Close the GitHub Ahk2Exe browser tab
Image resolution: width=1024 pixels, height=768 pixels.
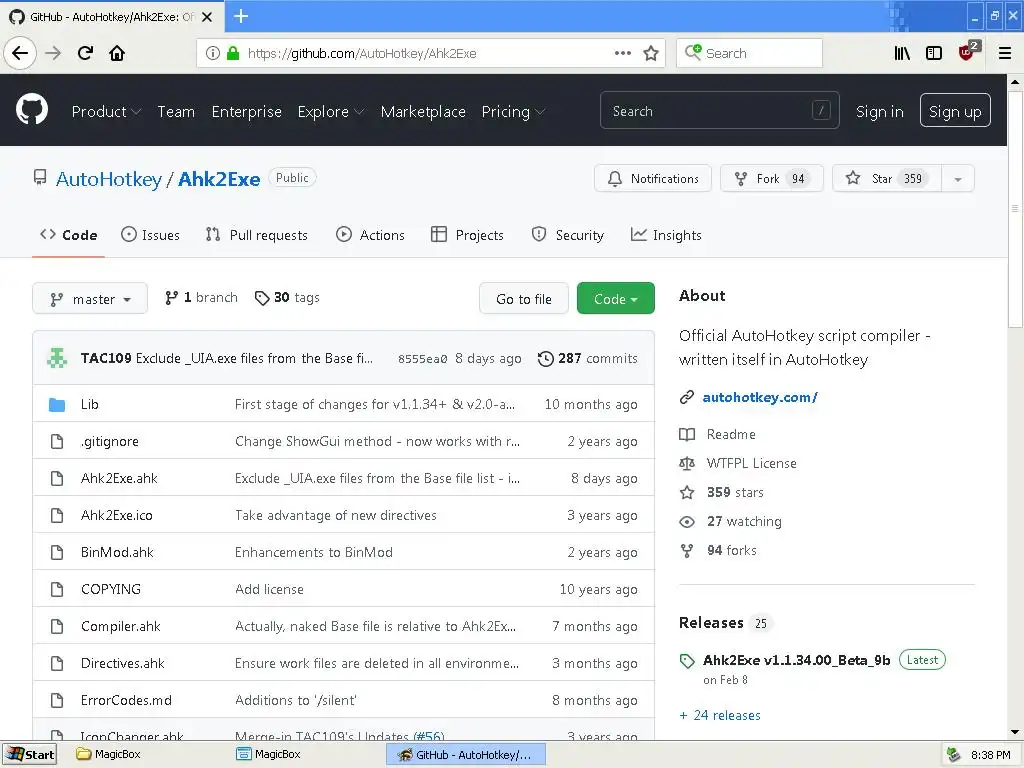(x=207, y=17)
